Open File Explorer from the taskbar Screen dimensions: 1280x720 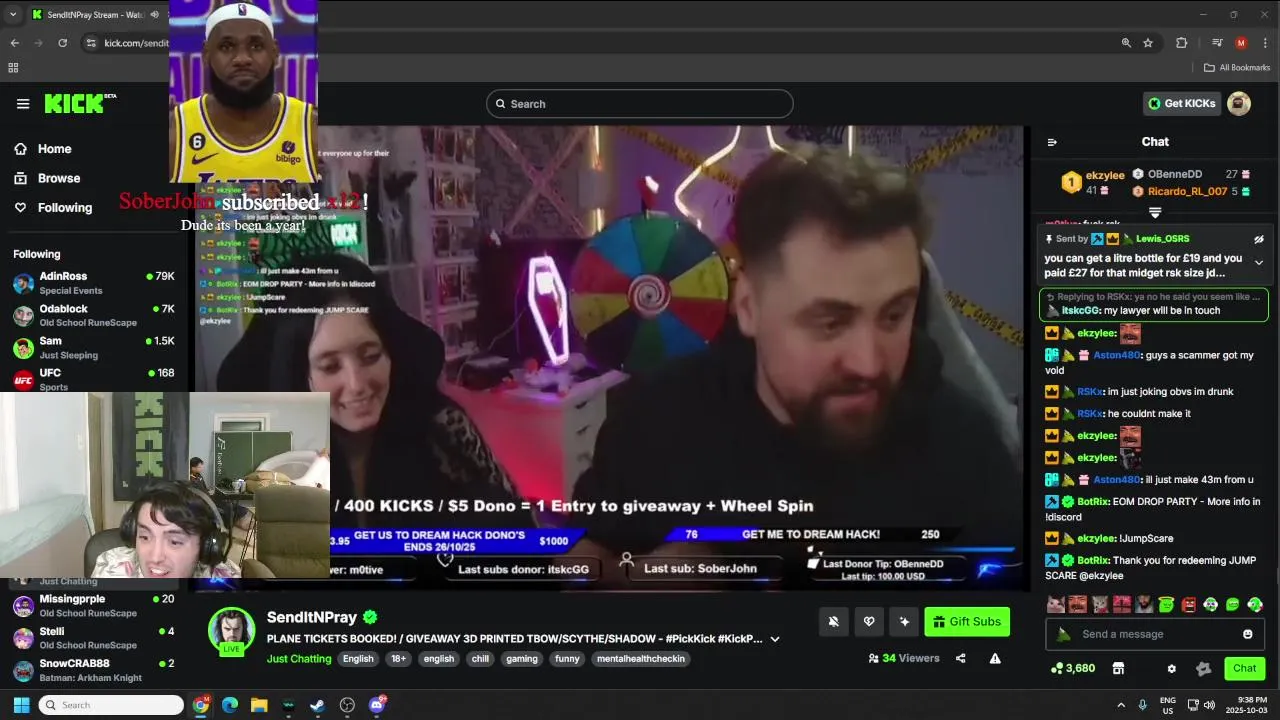click(259, 705)
